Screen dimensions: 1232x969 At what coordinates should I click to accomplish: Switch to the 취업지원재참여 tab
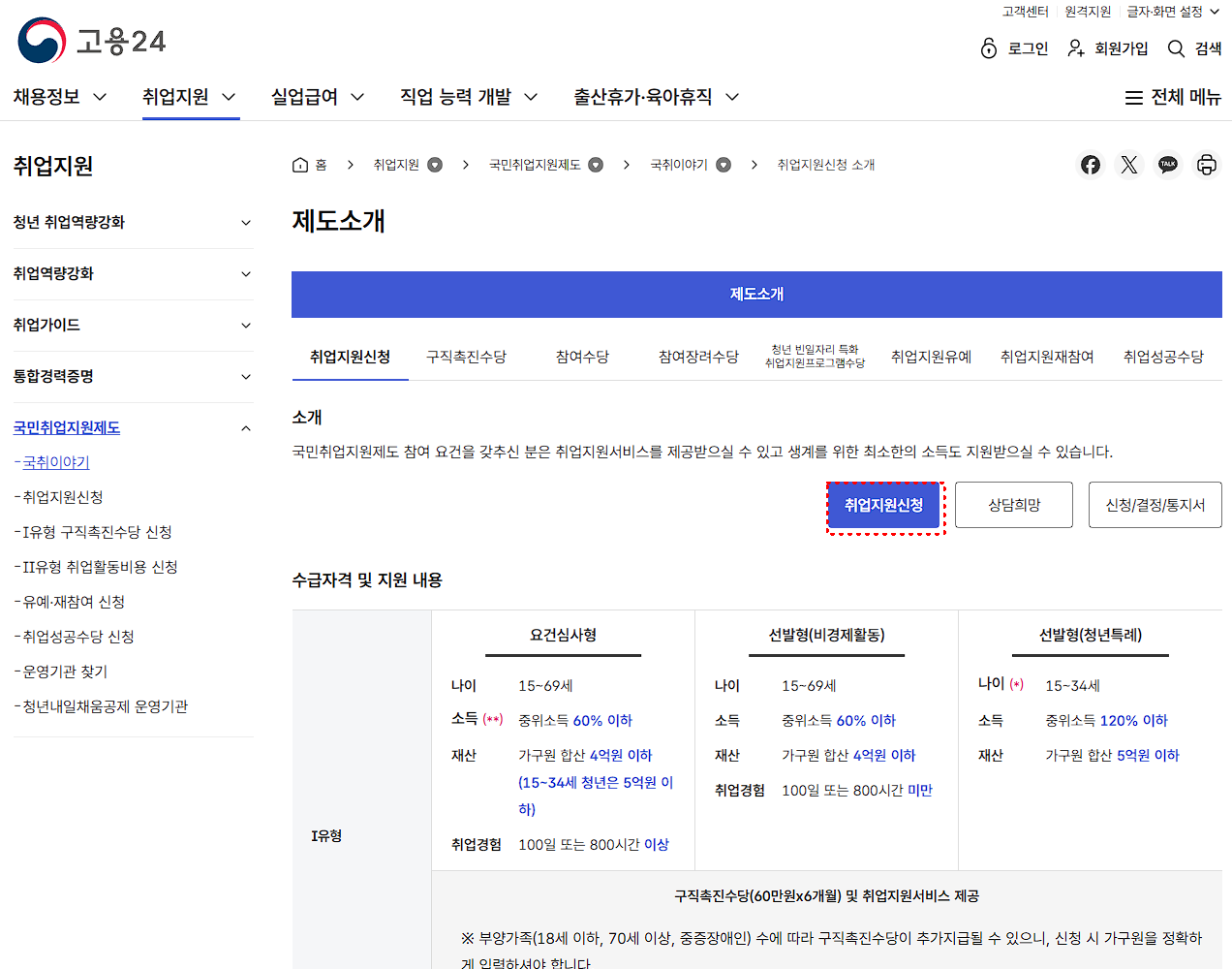pos(1047,357)
